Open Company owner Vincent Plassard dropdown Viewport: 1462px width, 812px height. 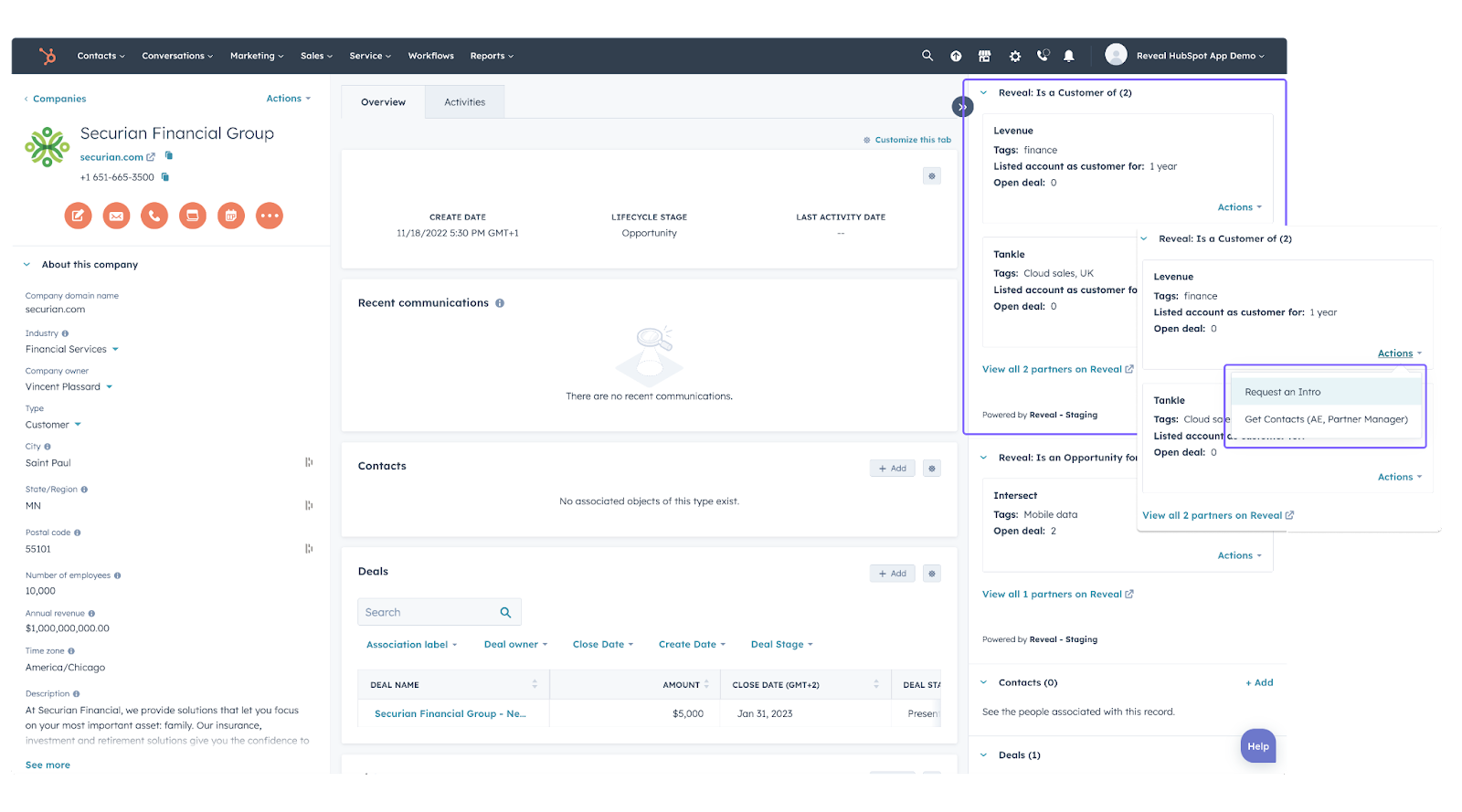pyautogui.click(x=69, y=386)
